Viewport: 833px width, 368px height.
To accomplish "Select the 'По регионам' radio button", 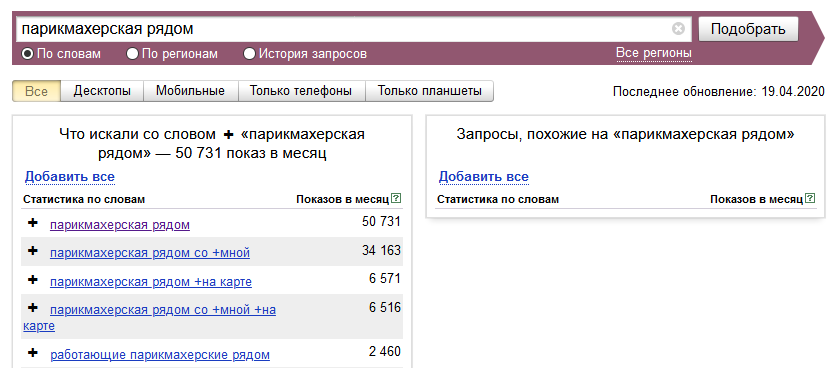I will (132, 54).
